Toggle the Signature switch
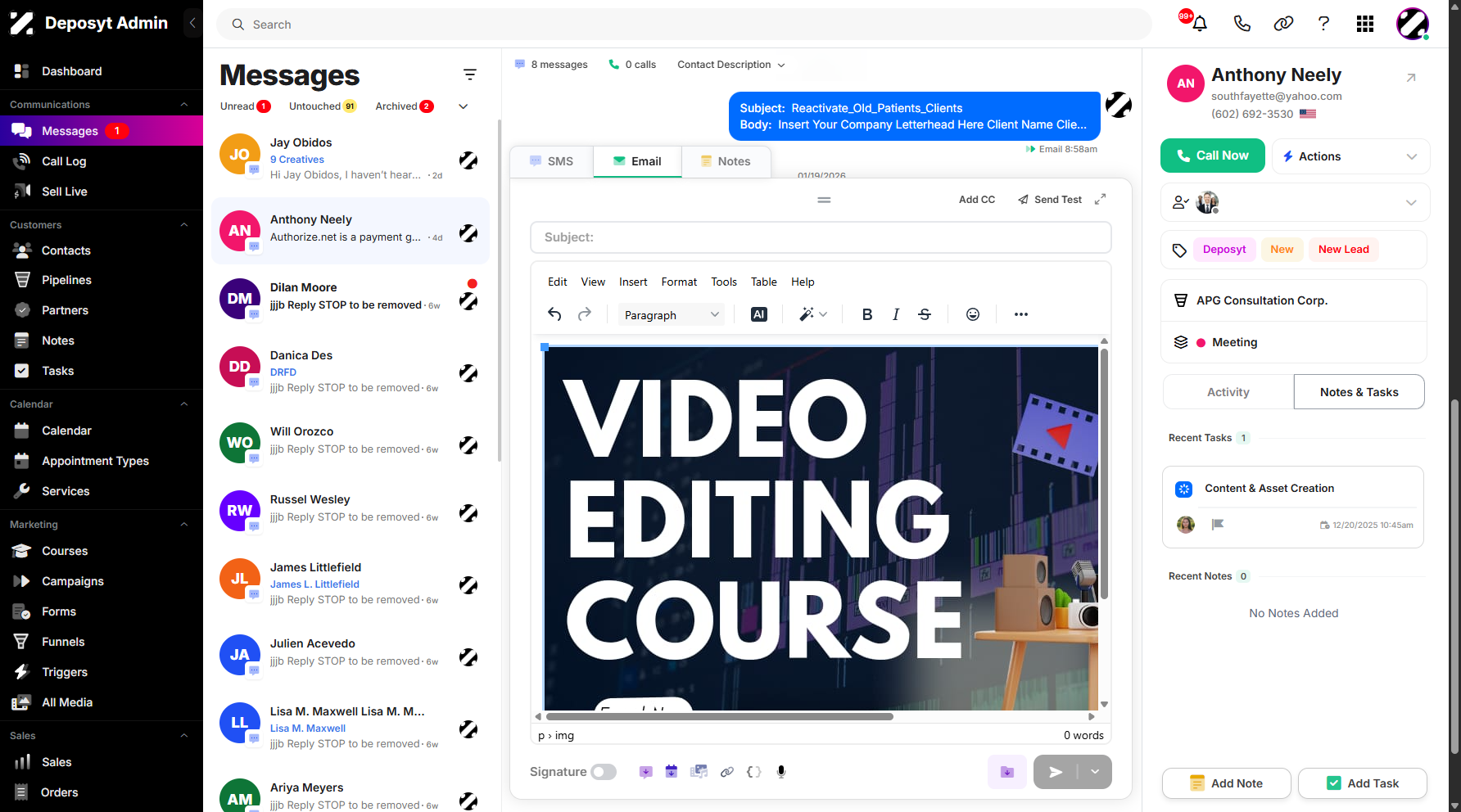This screenshot has width=1461, height=812. pos(604,772)
